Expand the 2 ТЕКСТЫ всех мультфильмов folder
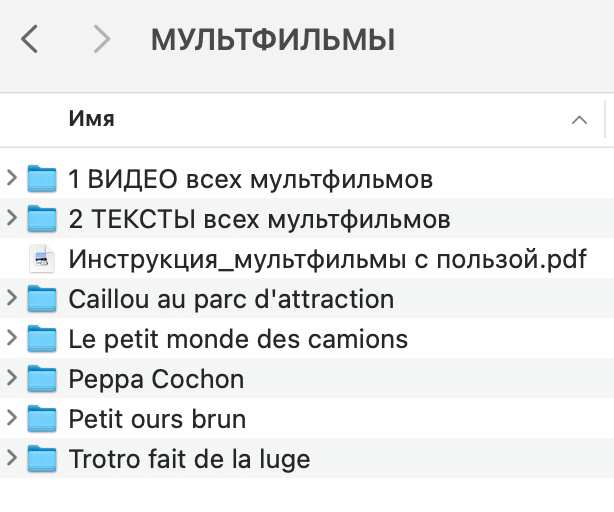Viewport: 614px width, 512px height. click(x=12, y=219)
